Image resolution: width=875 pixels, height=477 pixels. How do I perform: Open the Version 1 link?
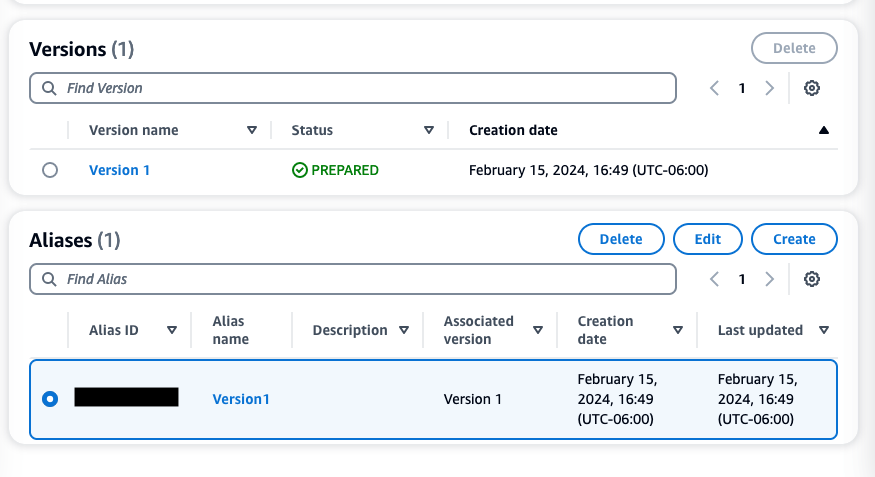click(x=119, y=170)
